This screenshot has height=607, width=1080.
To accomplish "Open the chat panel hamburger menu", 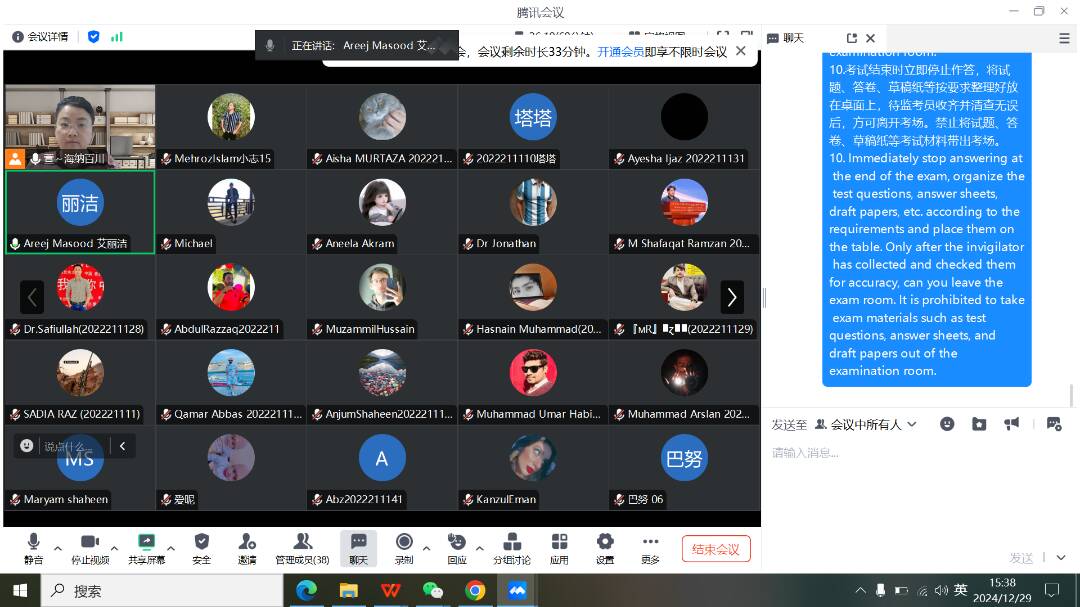I will tap(1064, 38).
